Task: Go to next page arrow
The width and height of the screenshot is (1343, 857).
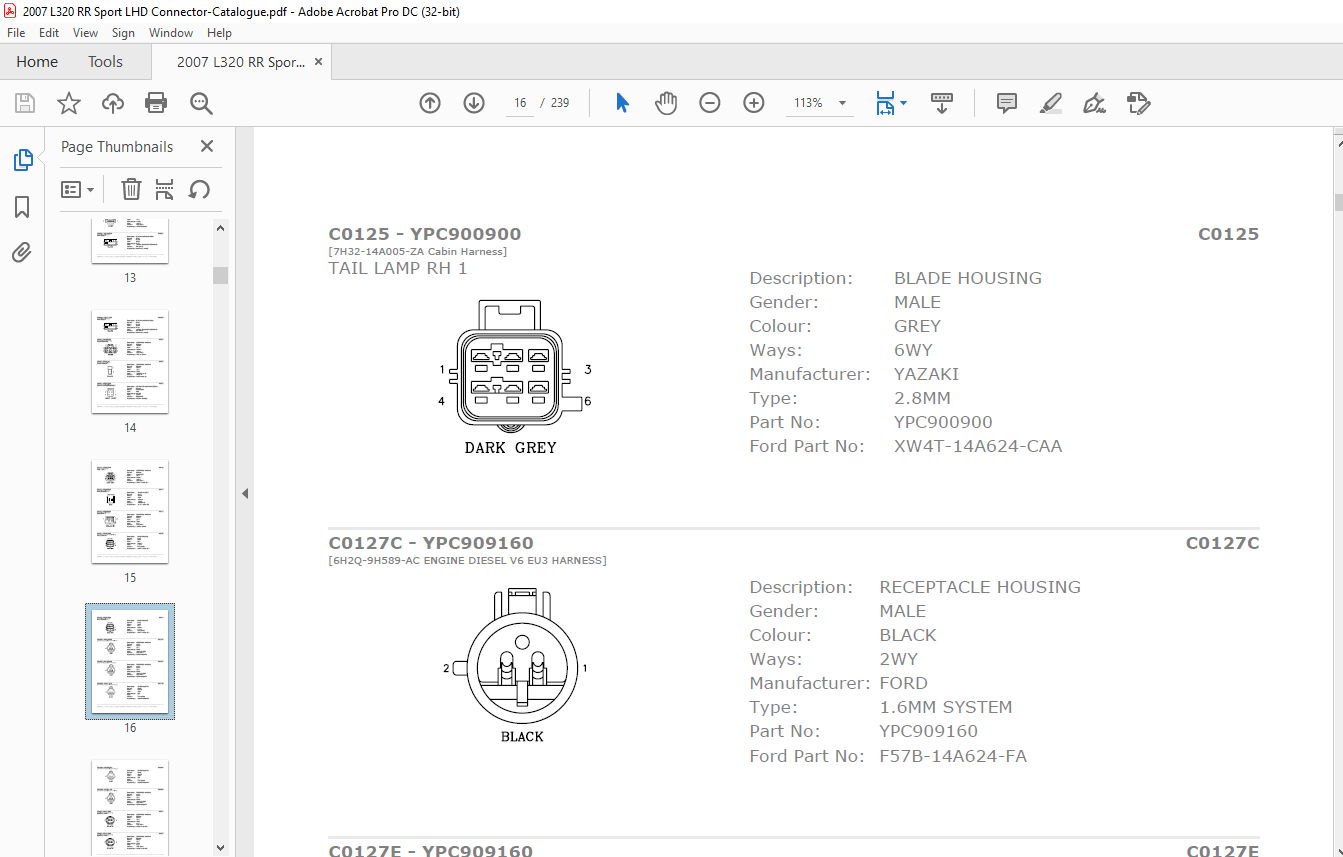Action: (474, 103)
